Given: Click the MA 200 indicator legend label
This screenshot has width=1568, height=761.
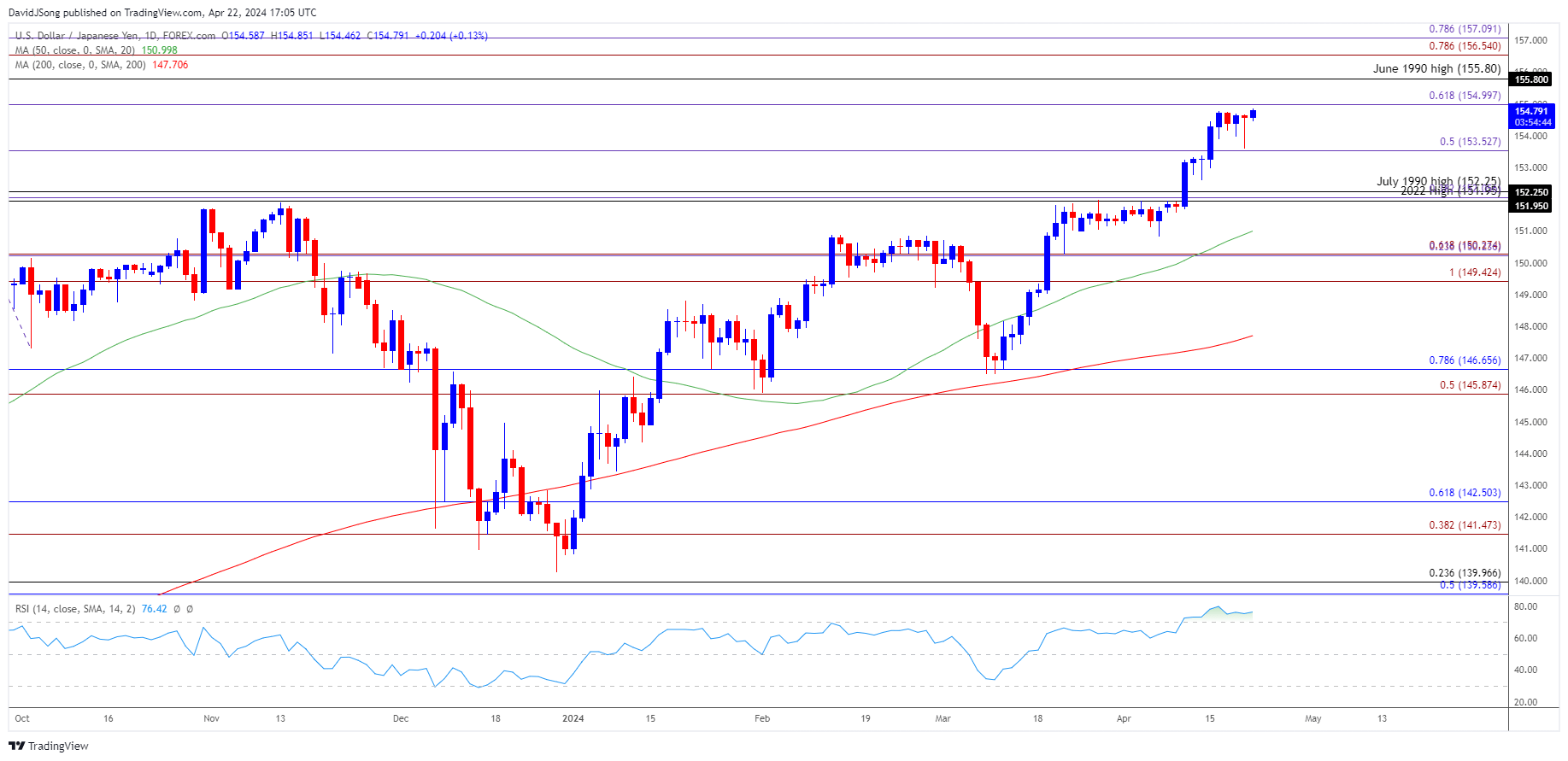Looking at the screenshot, I should (x=80, y=65).
